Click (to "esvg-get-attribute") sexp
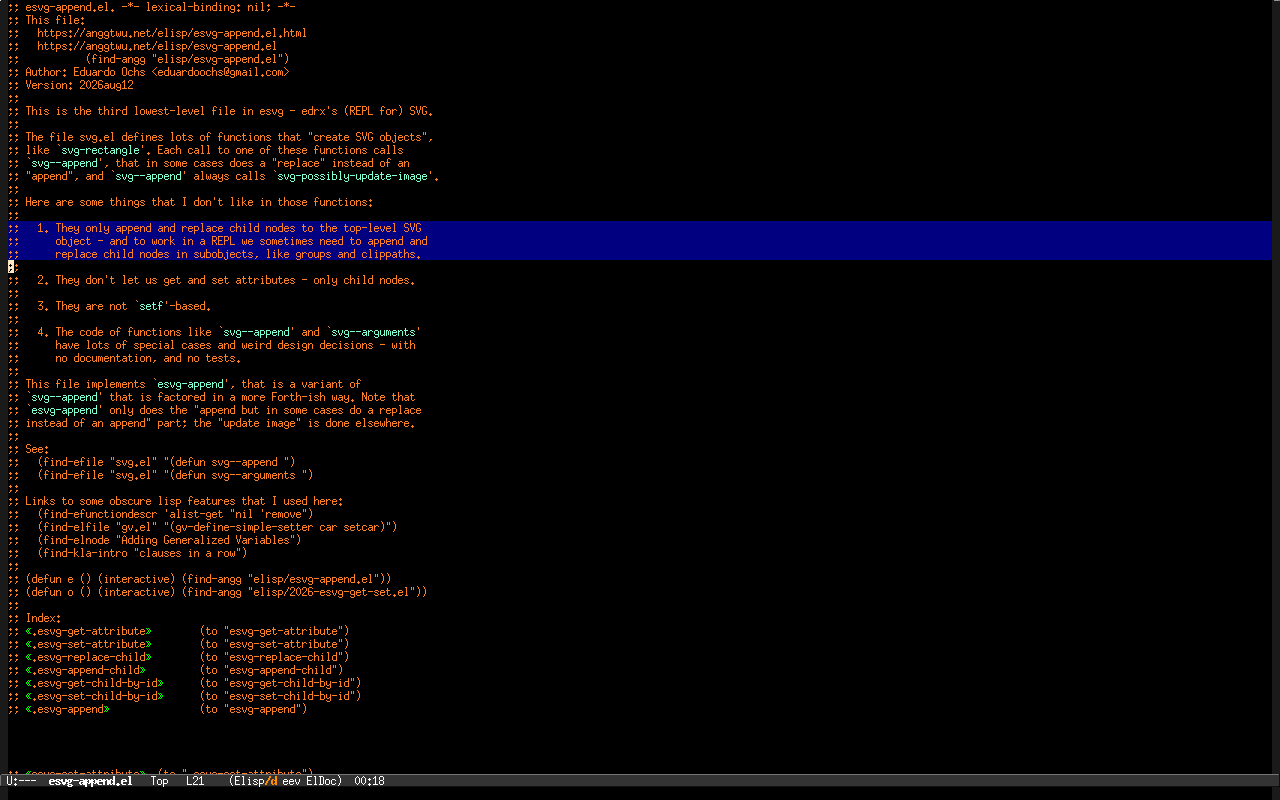 click(274, 631)
